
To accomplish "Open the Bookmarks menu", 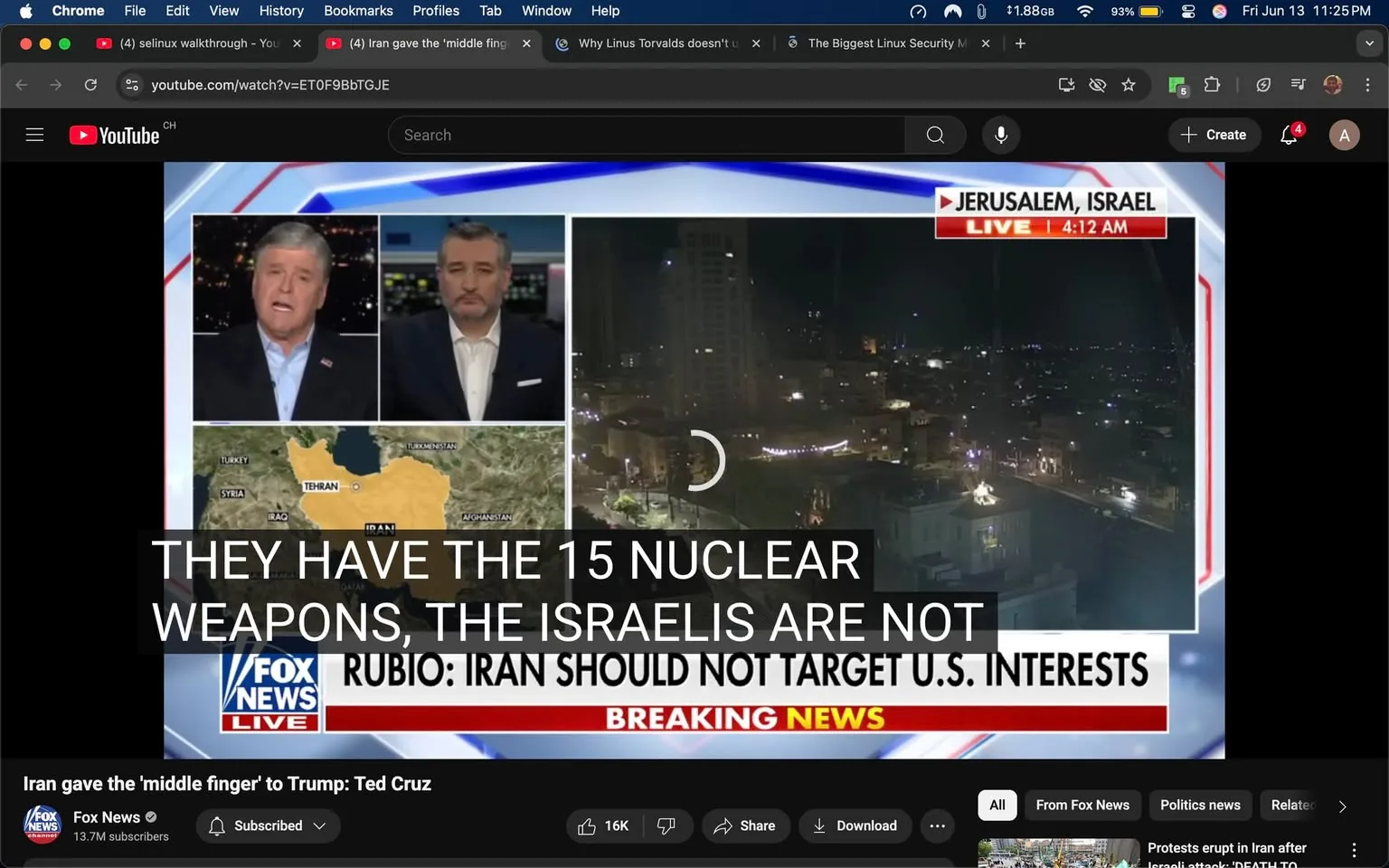I will (357, 11).
